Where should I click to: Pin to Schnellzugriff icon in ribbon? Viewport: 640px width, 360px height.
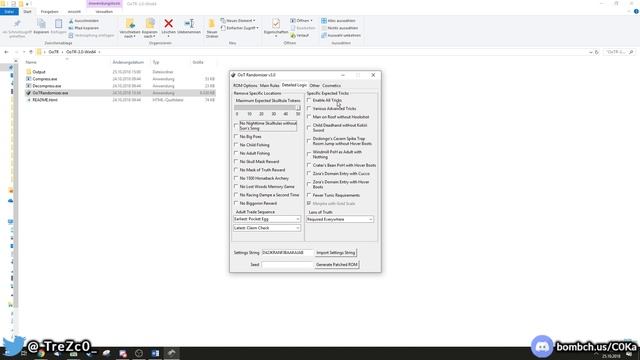coord(17,24)
